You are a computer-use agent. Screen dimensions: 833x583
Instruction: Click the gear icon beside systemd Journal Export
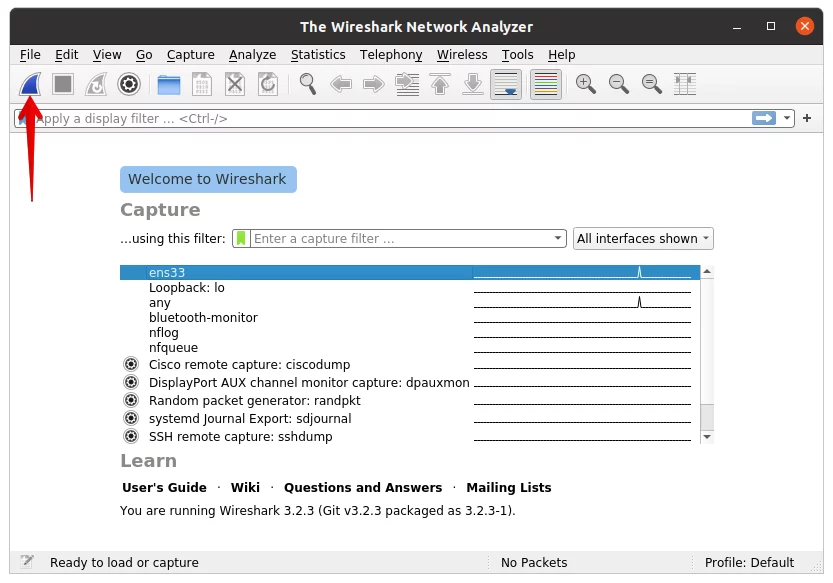tap(131, 418)
